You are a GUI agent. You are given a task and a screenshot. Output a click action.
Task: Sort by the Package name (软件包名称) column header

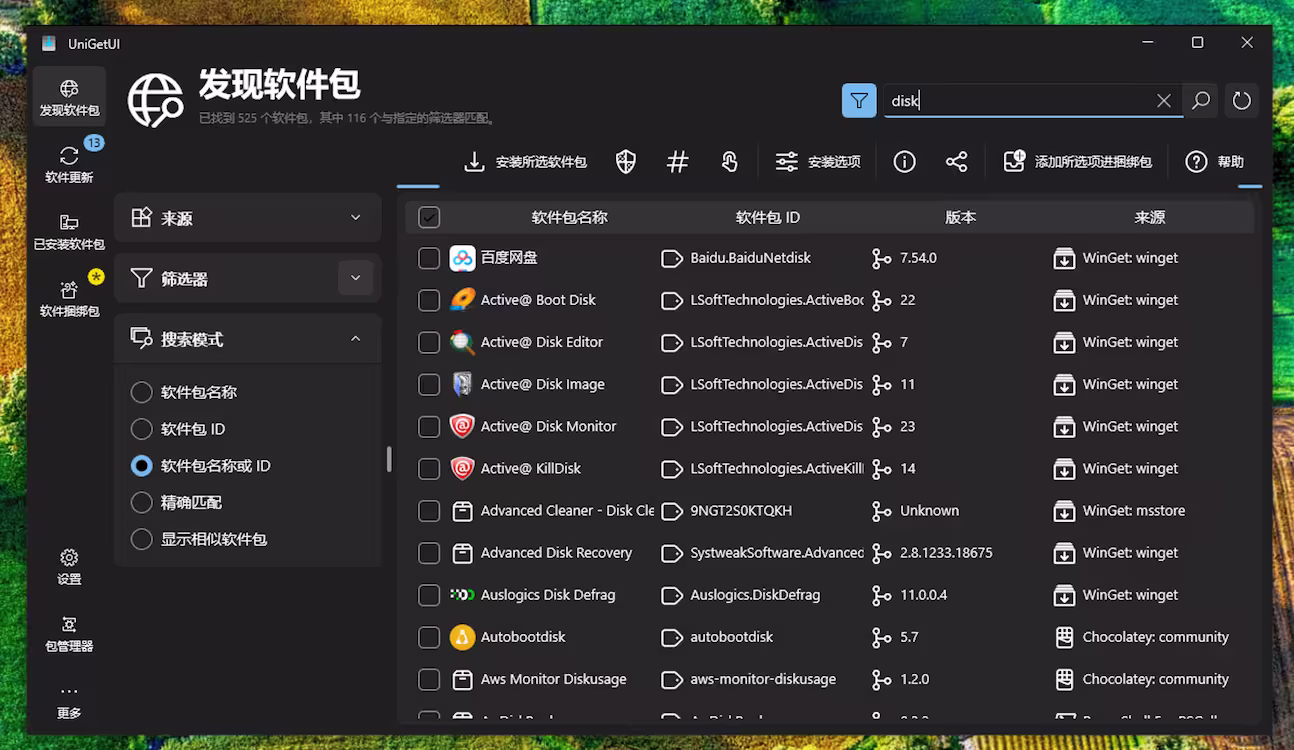click(x=569, y=217)
